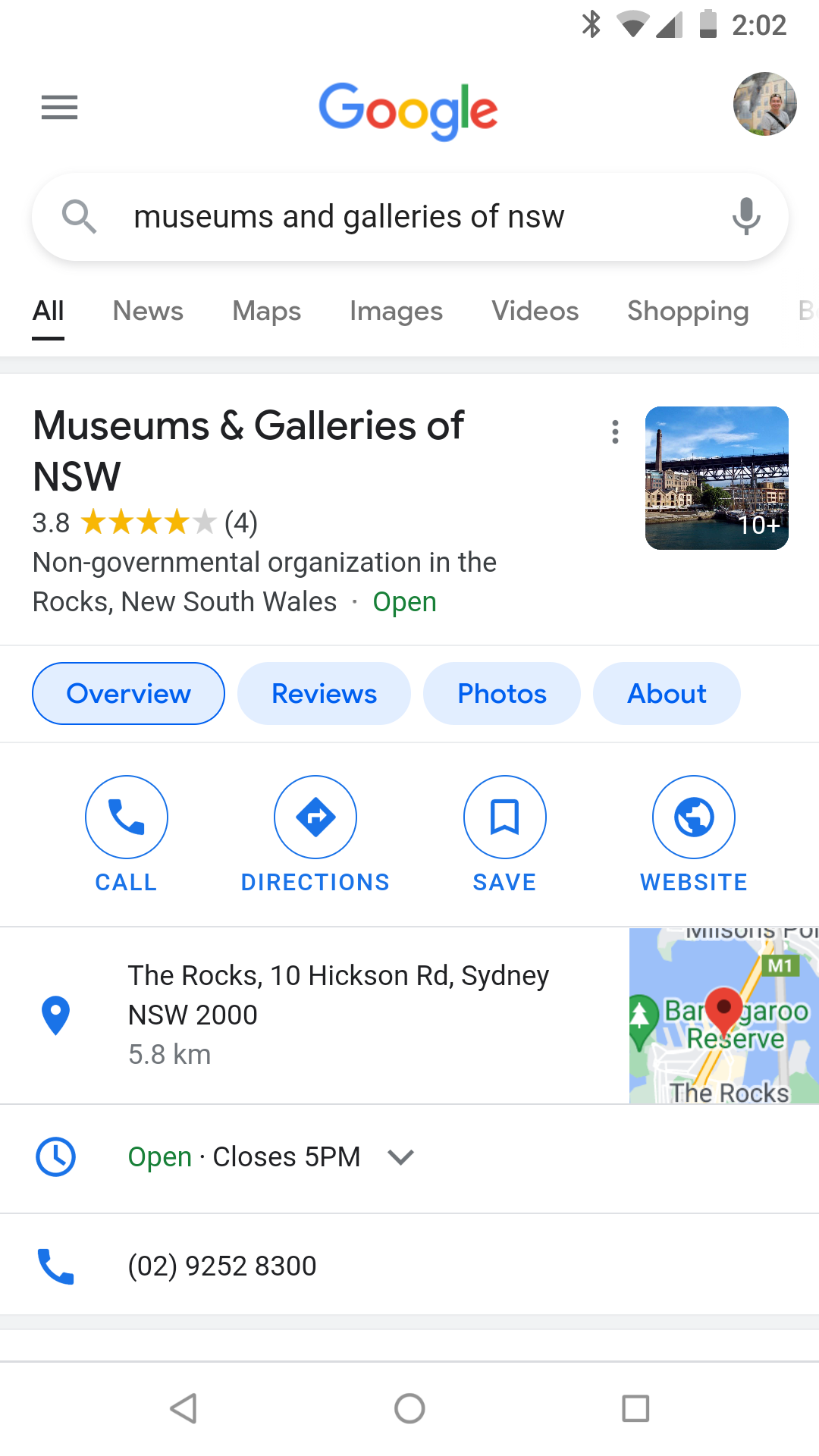
Task: Get directions via the Directions icon
Action: tap(315, 817)
